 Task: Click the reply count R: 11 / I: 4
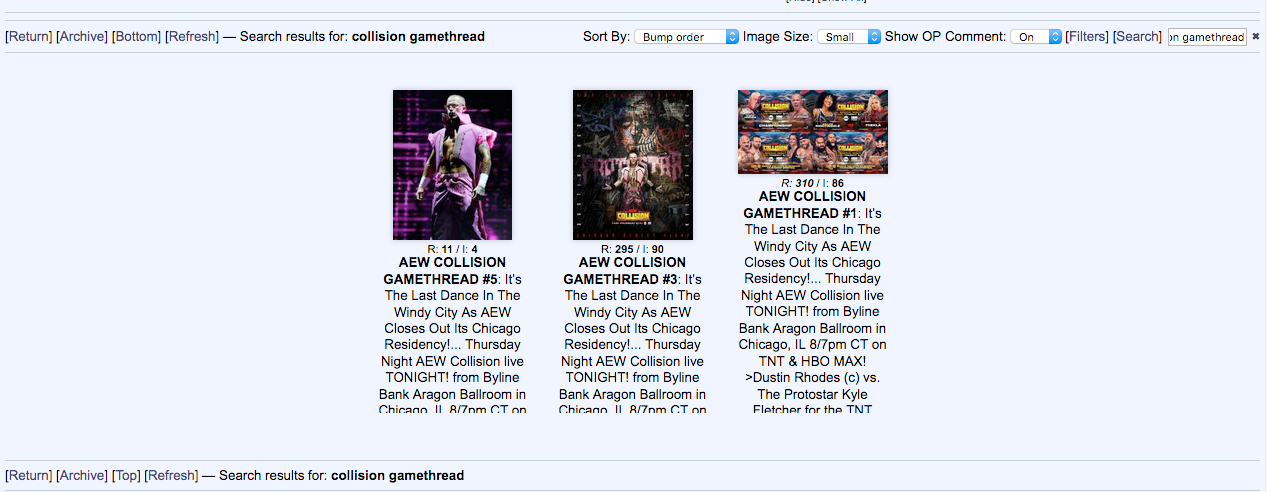[x=452, y=249]
